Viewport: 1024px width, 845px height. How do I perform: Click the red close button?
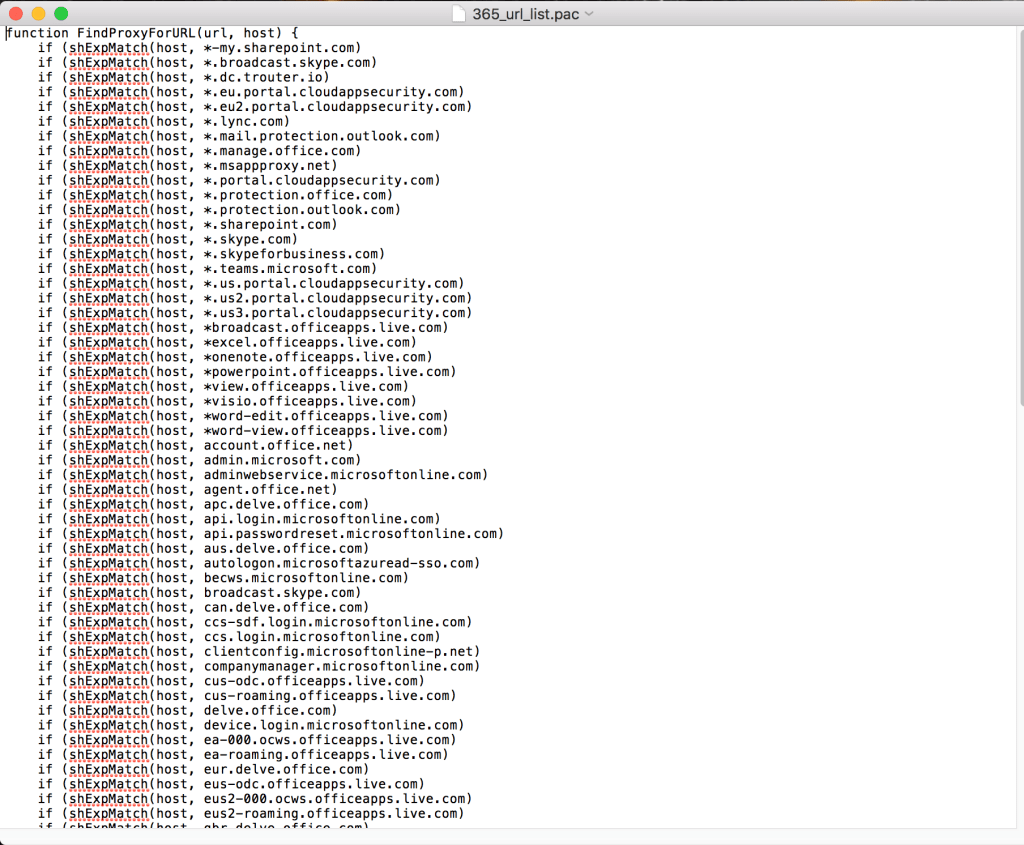[x=15, y=15]
